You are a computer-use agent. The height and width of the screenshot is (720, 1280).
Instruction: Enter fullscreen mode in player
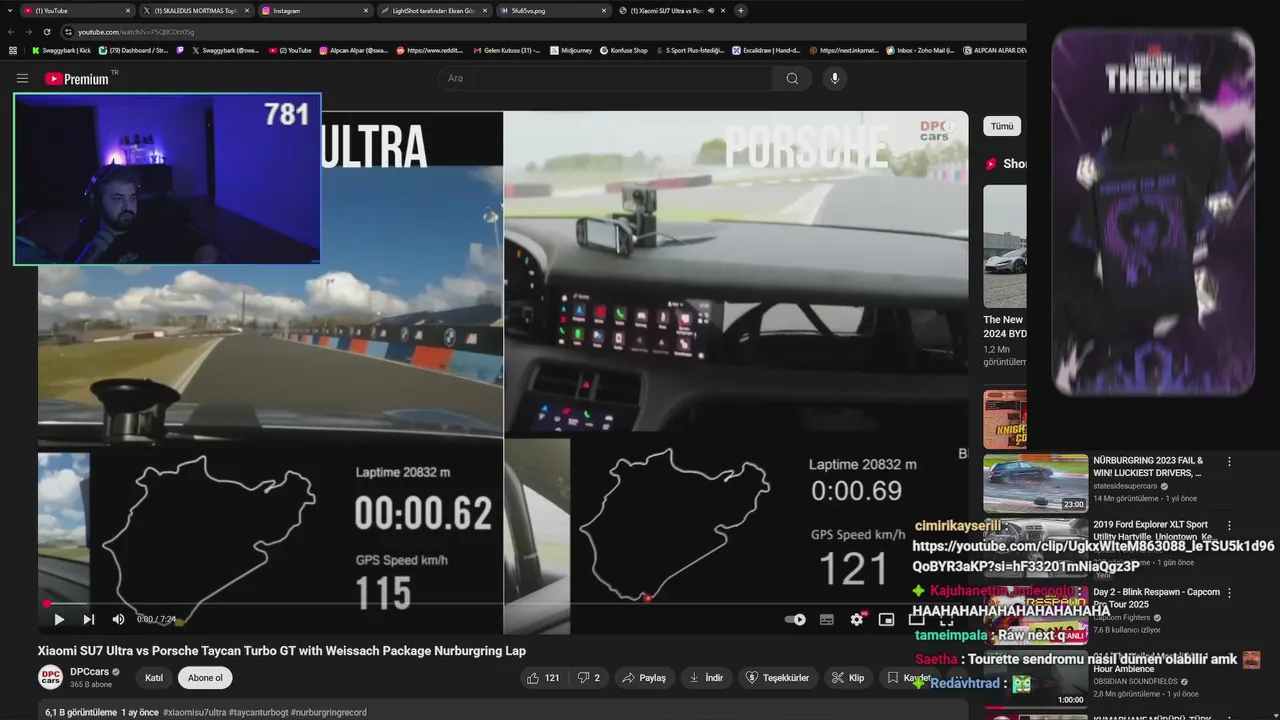click(x=945, y=619)
